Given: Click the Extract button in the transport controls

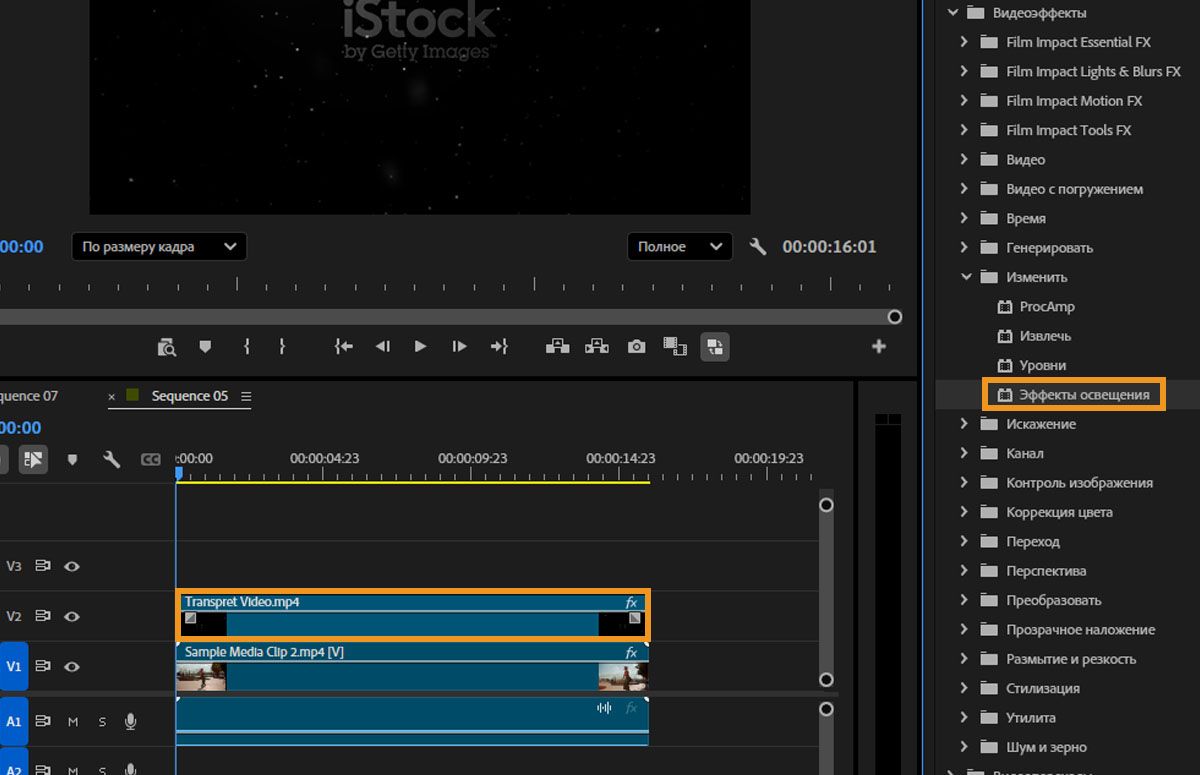Looking at the screenshot, I should [x=597, y=347].
